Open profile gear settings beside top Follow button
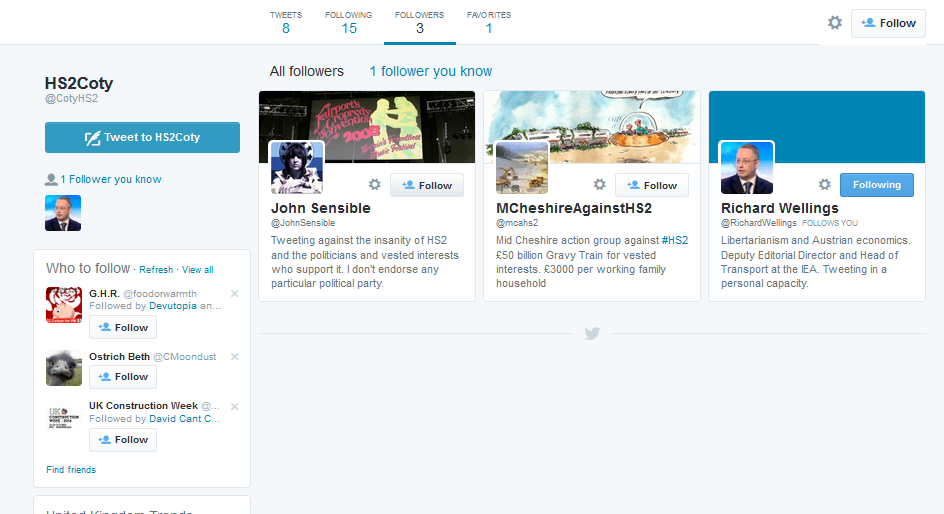The height and width of the screenshot is (514, 944). point(835,23)
